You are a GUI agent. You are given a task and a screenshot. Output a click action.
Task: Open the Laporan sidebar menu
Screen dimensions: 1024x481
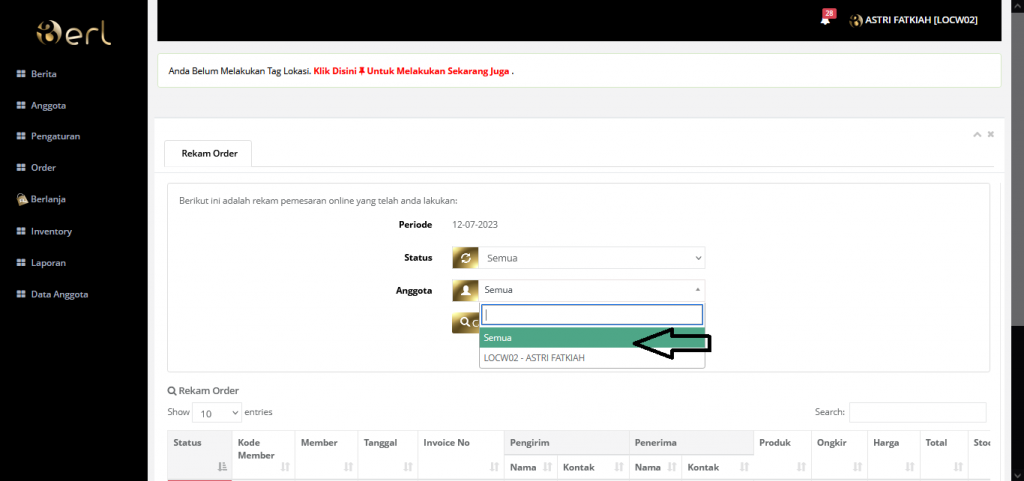pyautogui.click(x=46, y=263)
